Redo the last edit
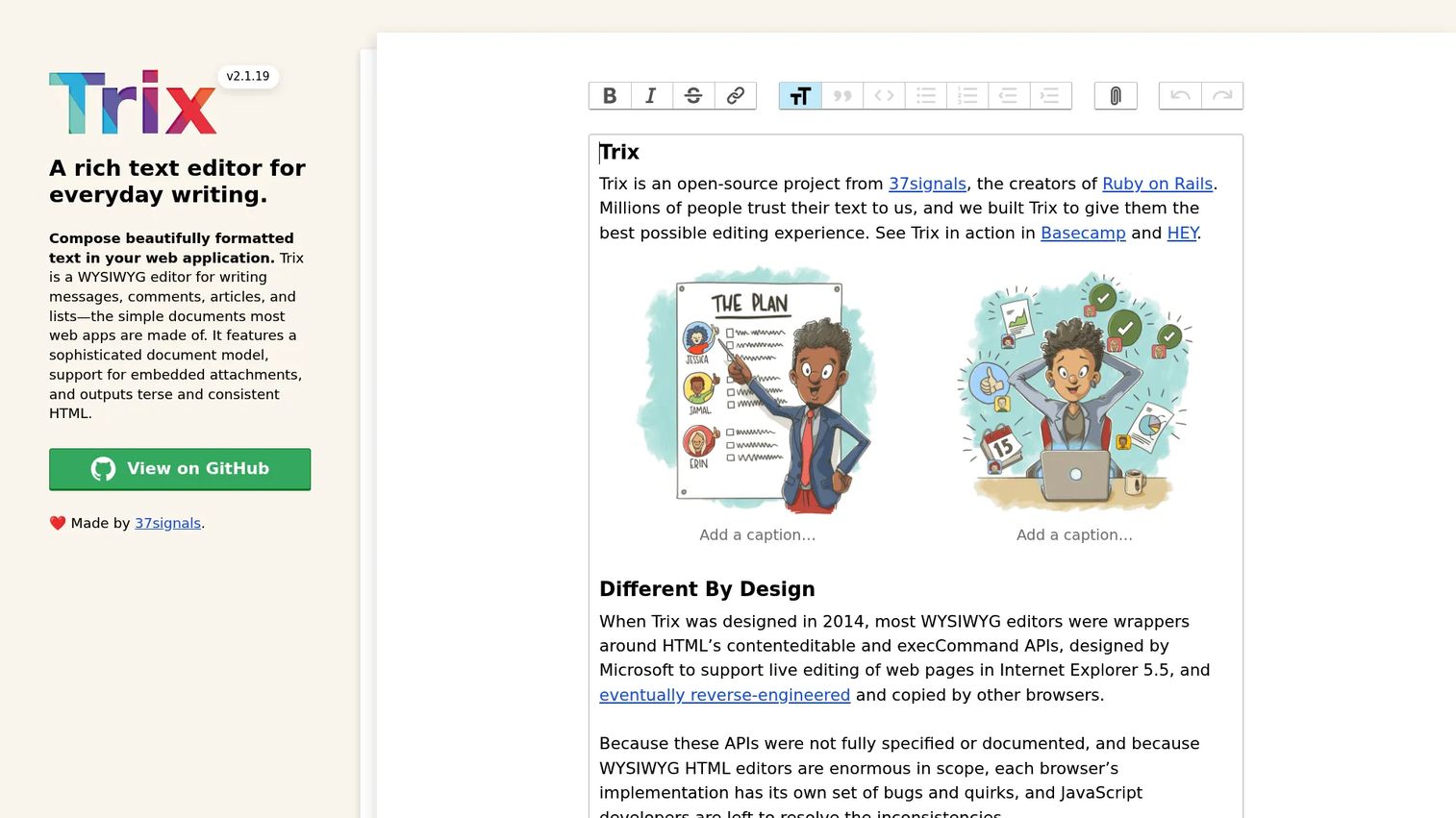 pyautogui.click(x=1222, y=95)
